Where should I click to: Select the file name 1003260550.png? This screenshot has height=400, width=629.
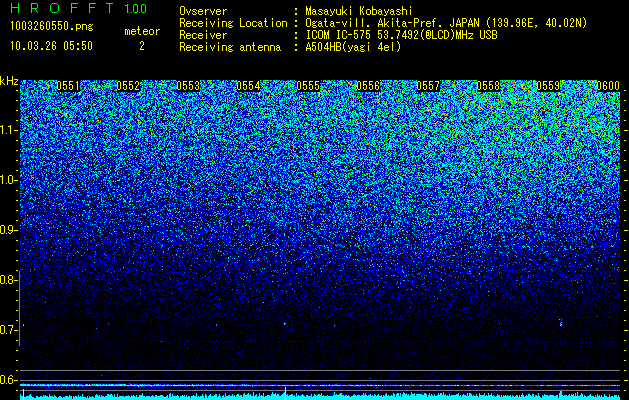tap(51, 26)
